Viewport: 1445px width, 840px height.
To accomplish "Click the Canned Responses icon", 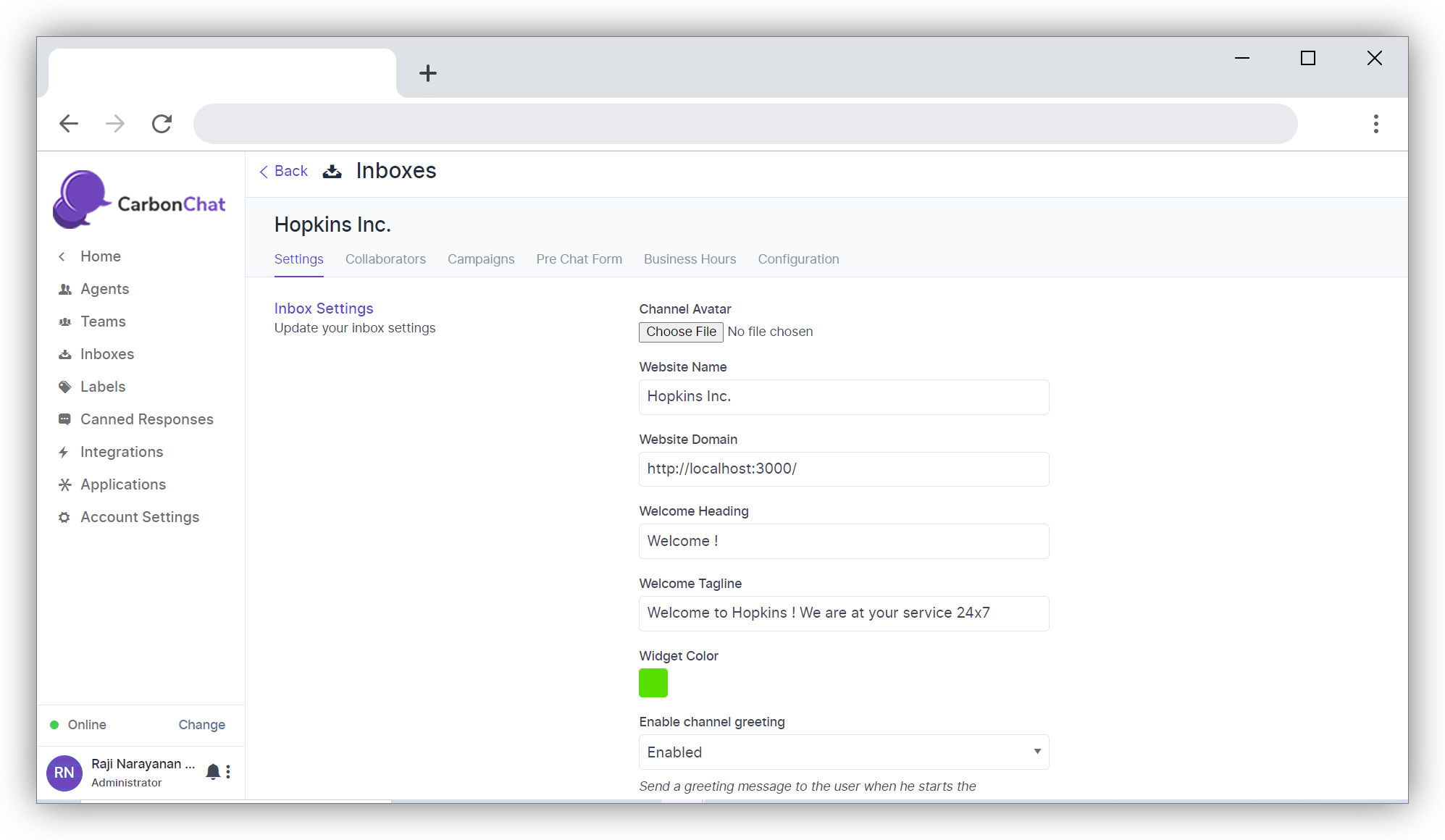I will tap(64, 419).
